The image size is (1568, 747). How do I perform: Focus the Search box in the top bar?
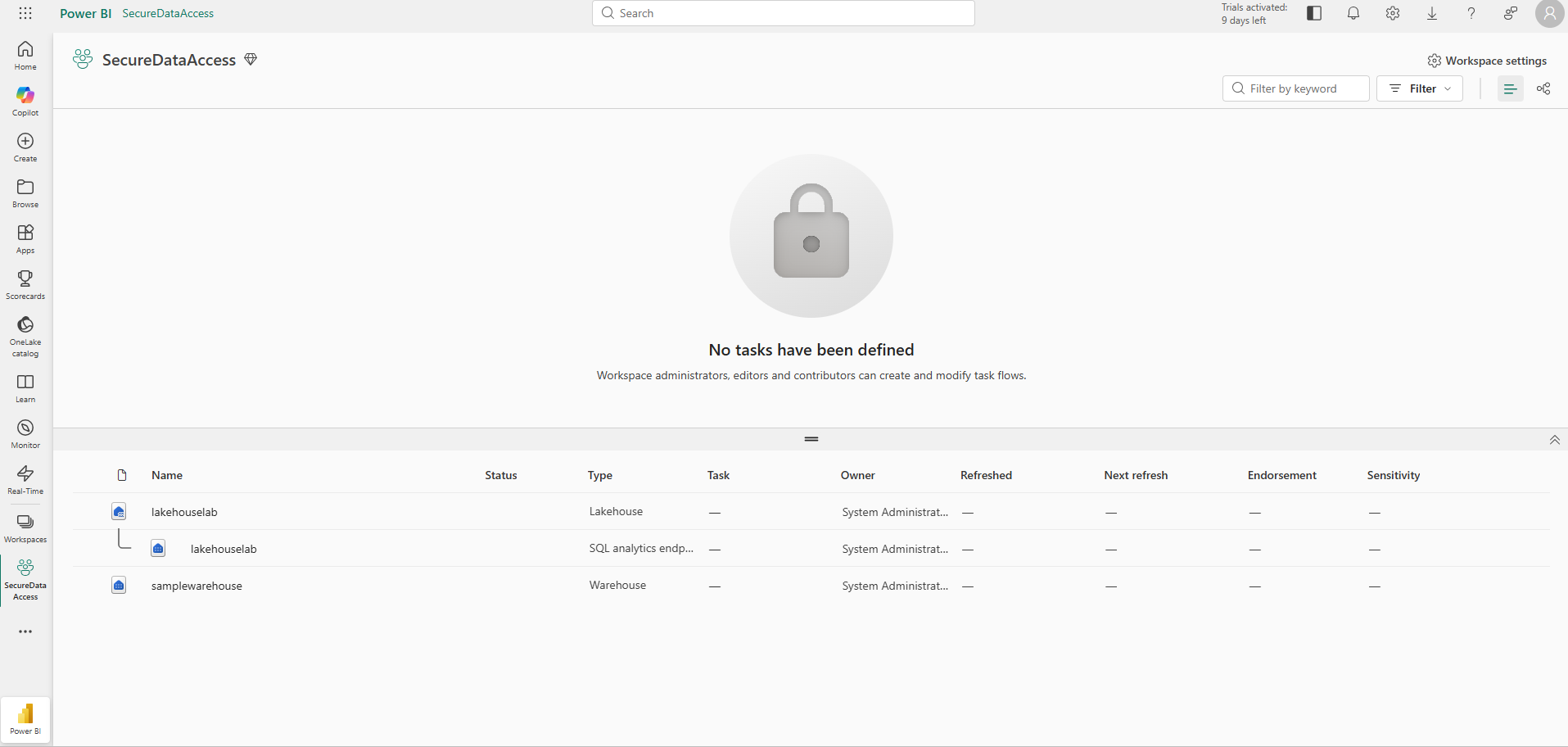click(x=784, y=13)
